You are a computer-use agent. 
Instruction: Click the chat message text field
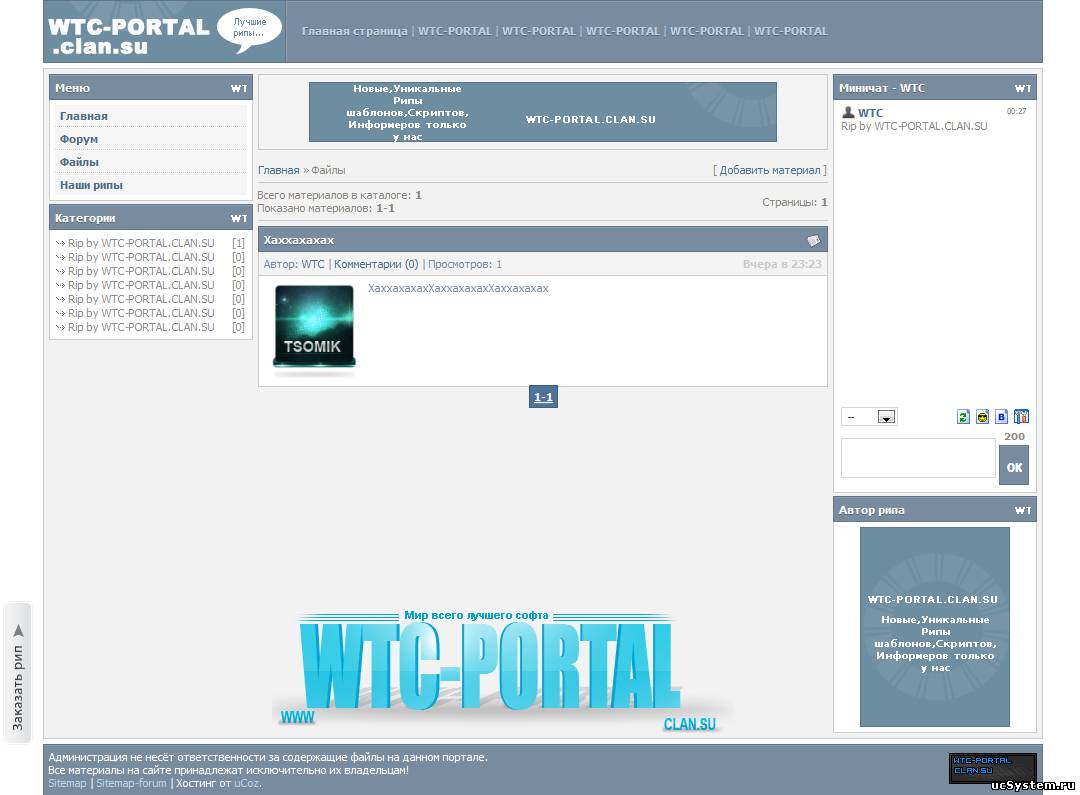coord(917,458)
